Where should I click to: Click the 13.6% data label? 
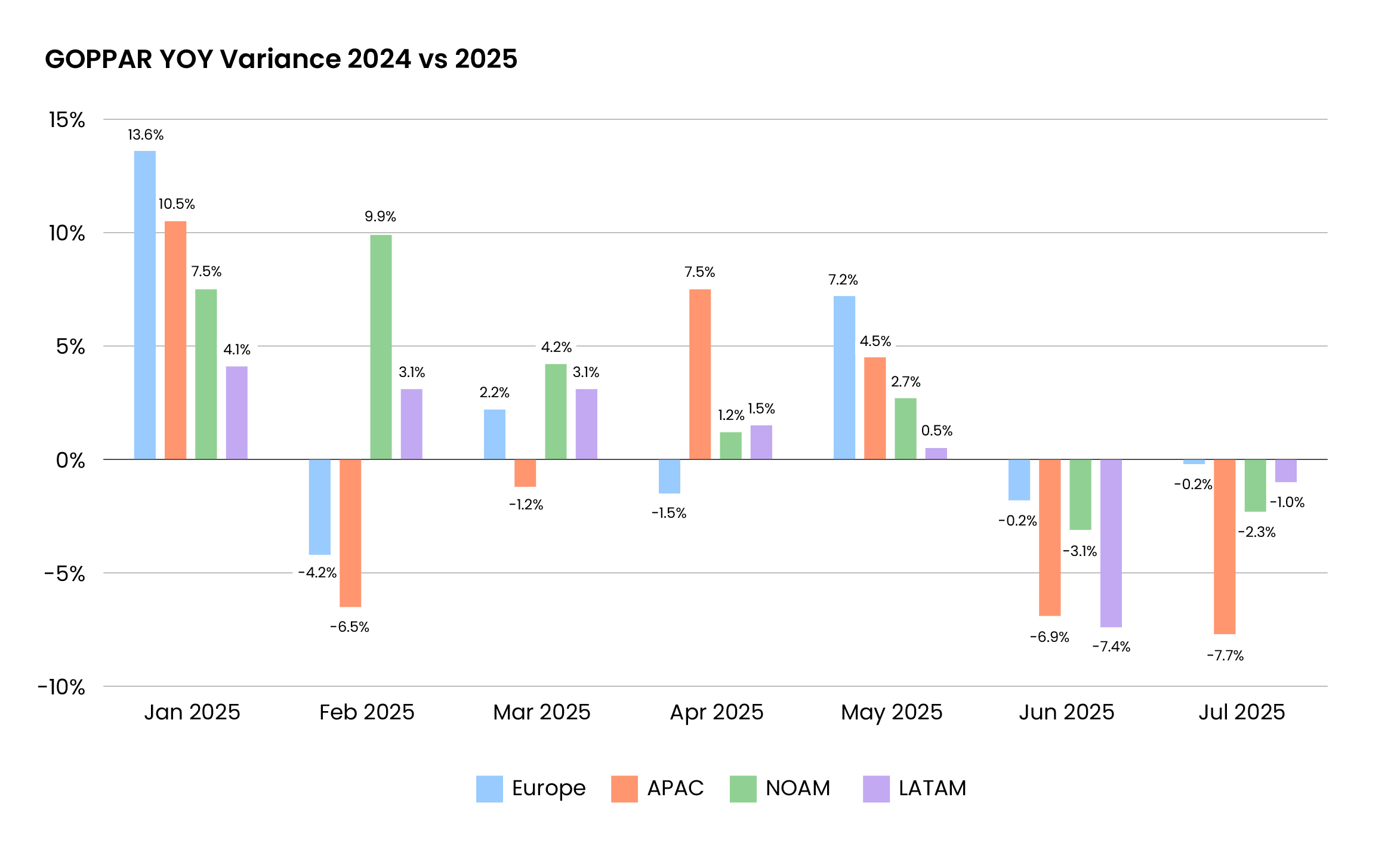click(x=146, y=135)
